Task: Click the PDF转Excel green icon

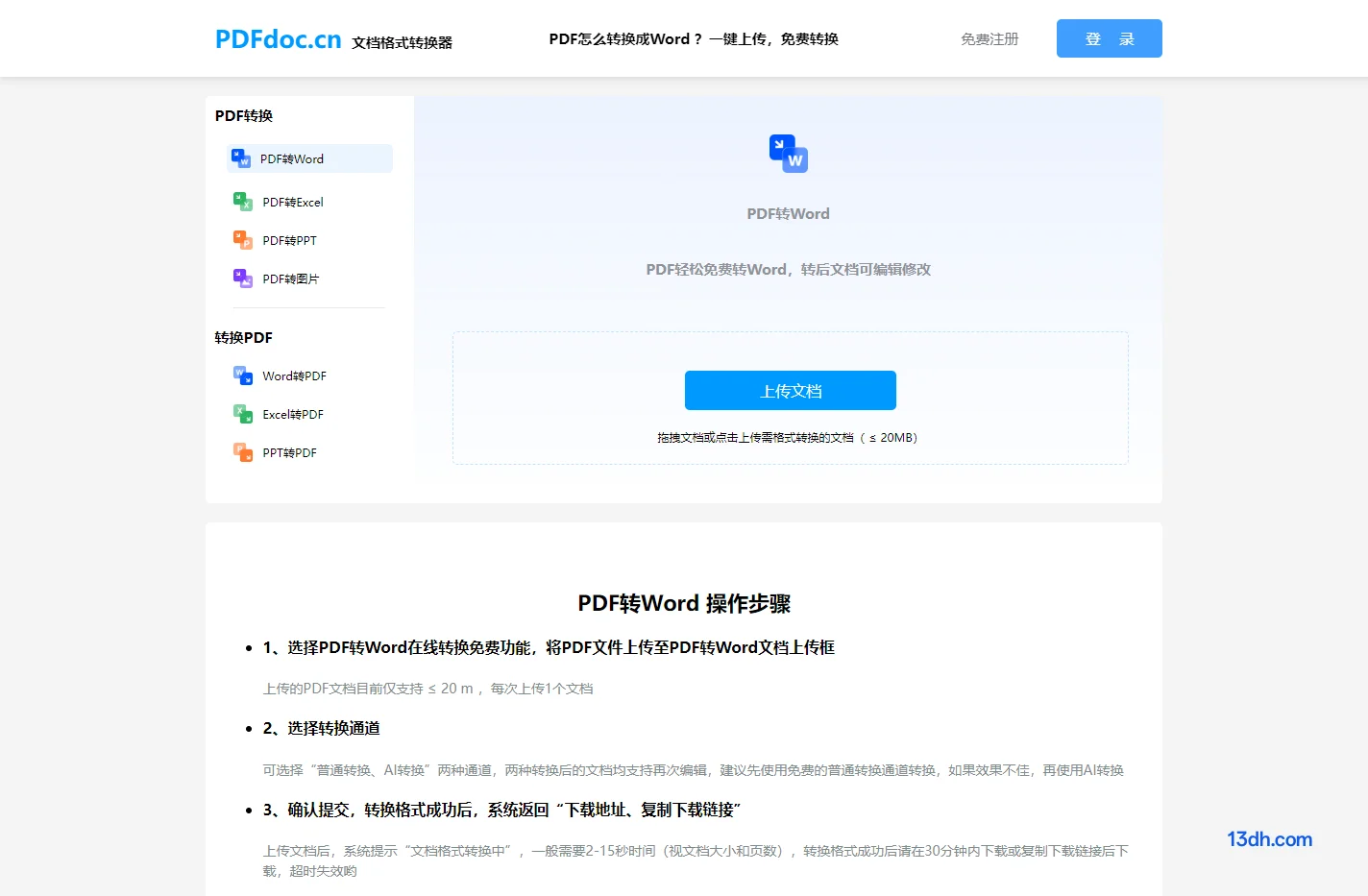Action: click(x=243, y=202)
